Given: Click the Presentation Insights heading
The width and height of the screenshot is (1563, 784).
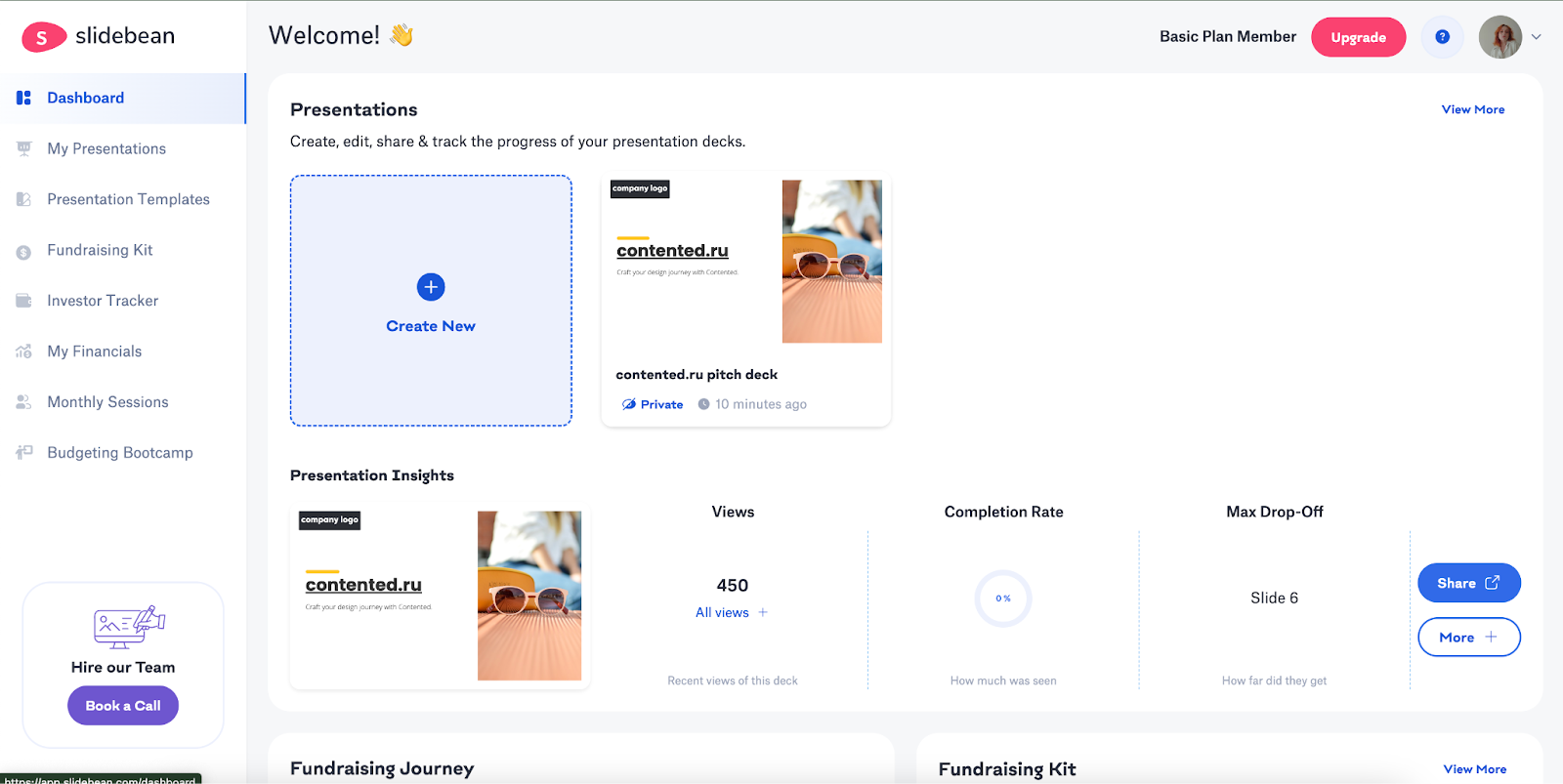Looking at the screenshot, I should [372, 475].
